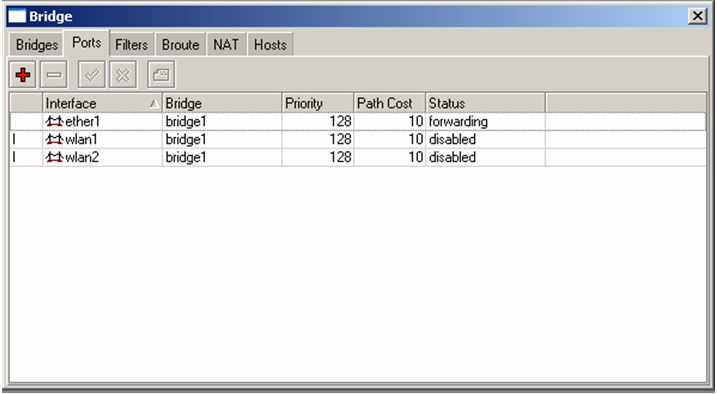Click the Comment toolbar button
This screenshot has height=394, width=717.
coord(161,75)
